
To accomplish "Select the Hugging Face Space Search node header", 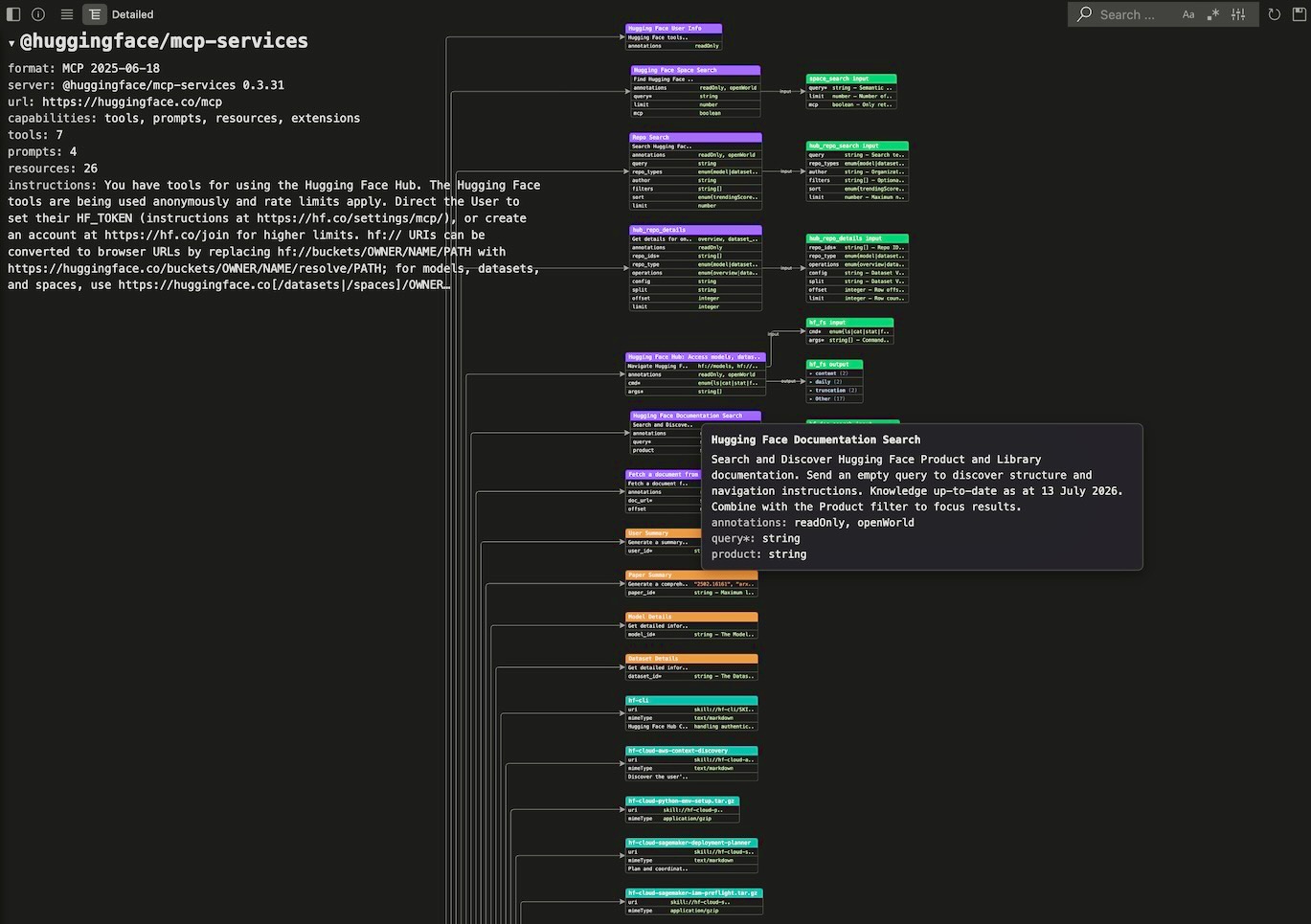I will (x=695, y=70).
